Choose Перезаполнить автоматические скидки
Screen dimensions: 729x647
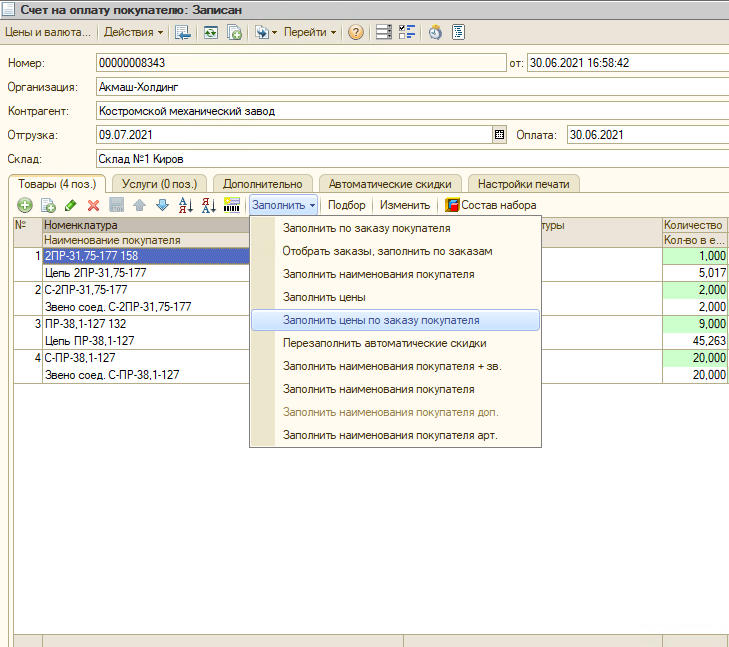[x=395, y=343]
